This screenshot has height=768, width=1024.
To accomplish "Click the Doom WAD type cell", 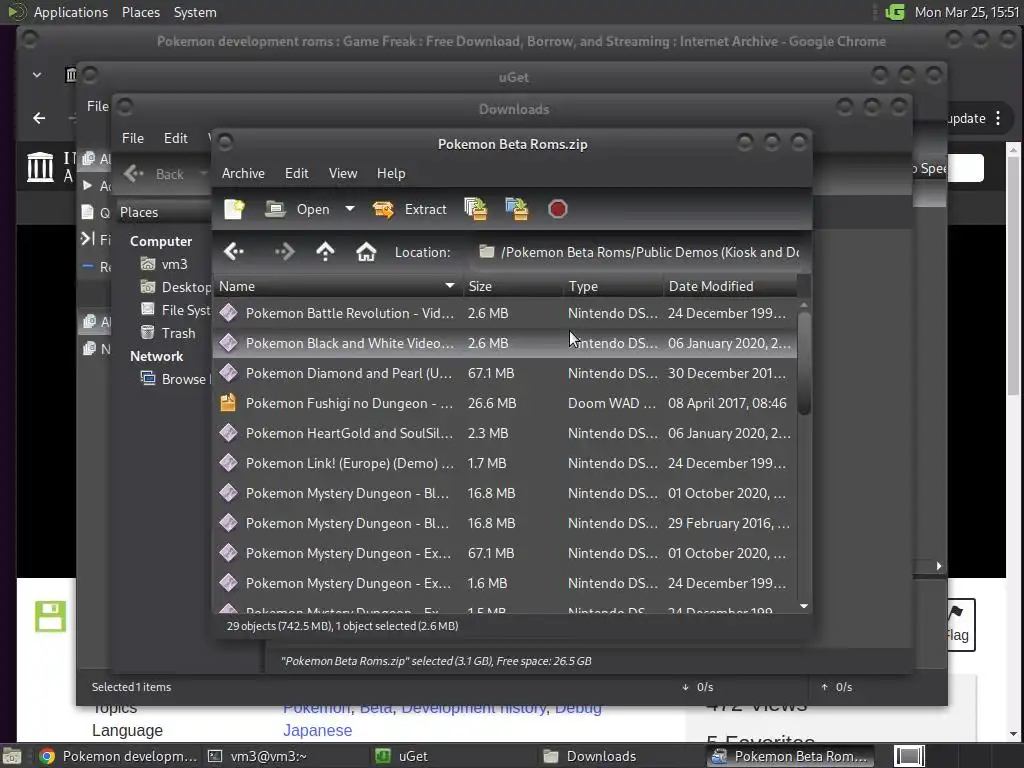I will point(612,403).
